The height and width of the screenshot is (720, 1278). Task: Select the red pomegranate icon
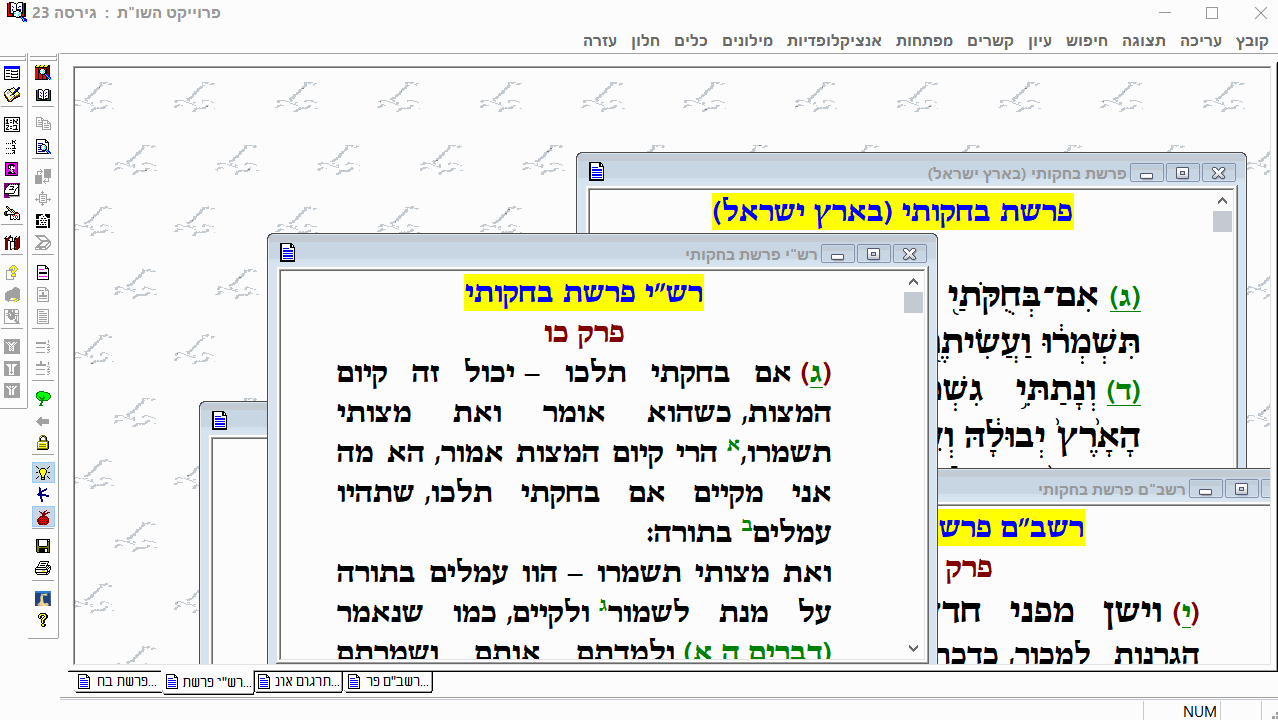41,518
